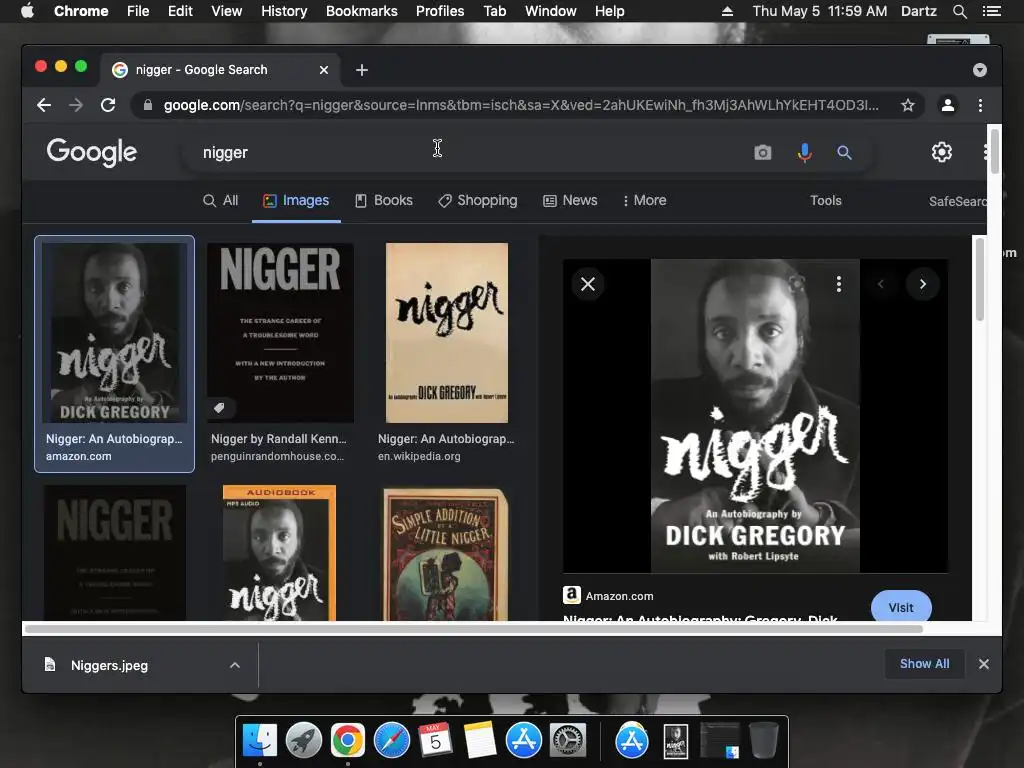Click the Visit button
1024x768 pixels.
point(901,607)
